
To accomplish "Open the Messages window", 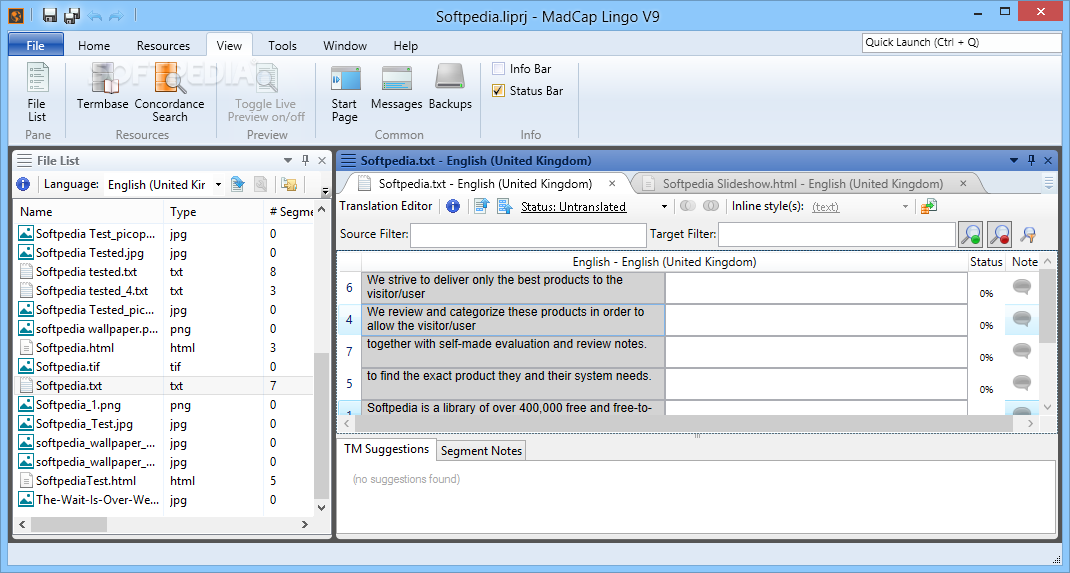I will (396, 86).
